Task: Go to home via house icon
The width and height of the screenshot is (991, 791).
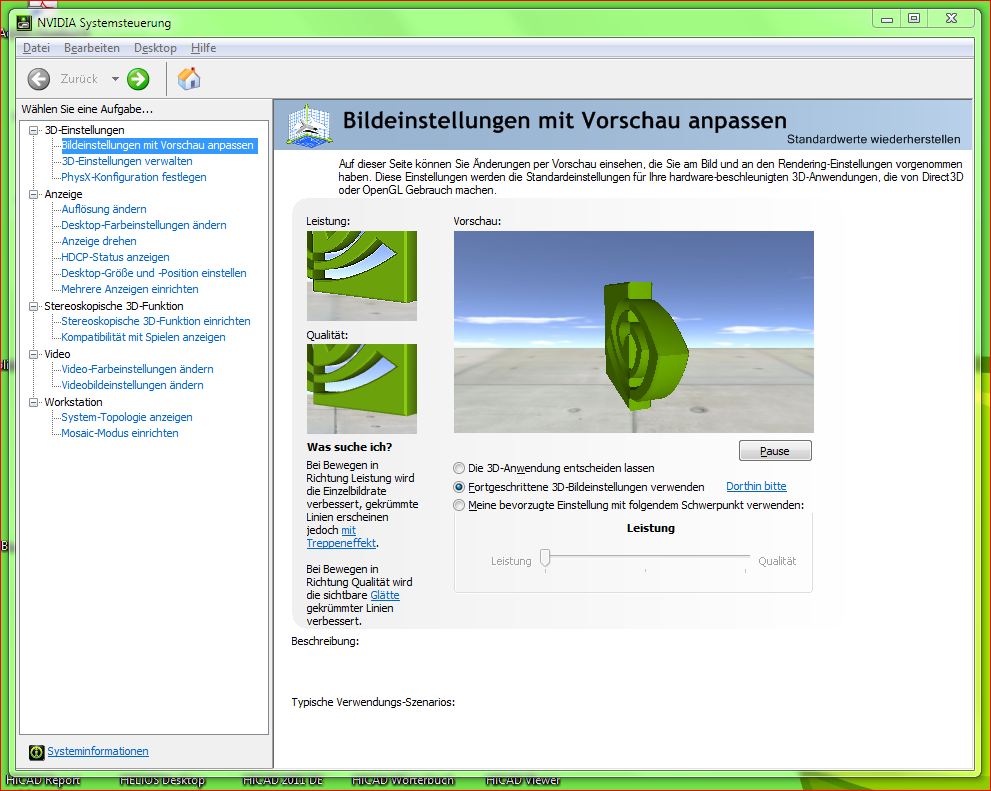Action: [x=188, y=79]
